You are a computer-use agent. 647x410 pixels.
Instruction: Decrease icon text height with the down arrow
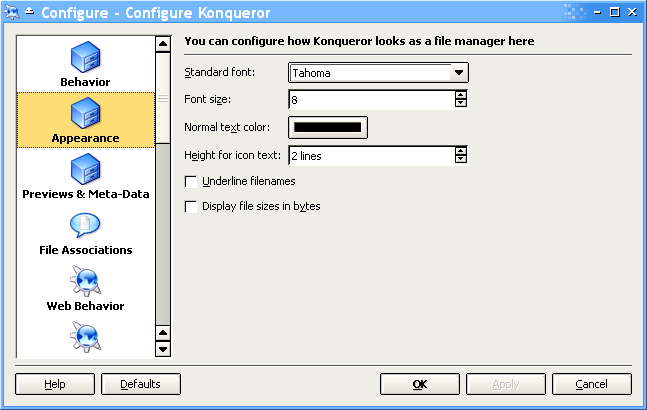pos(460,160)
